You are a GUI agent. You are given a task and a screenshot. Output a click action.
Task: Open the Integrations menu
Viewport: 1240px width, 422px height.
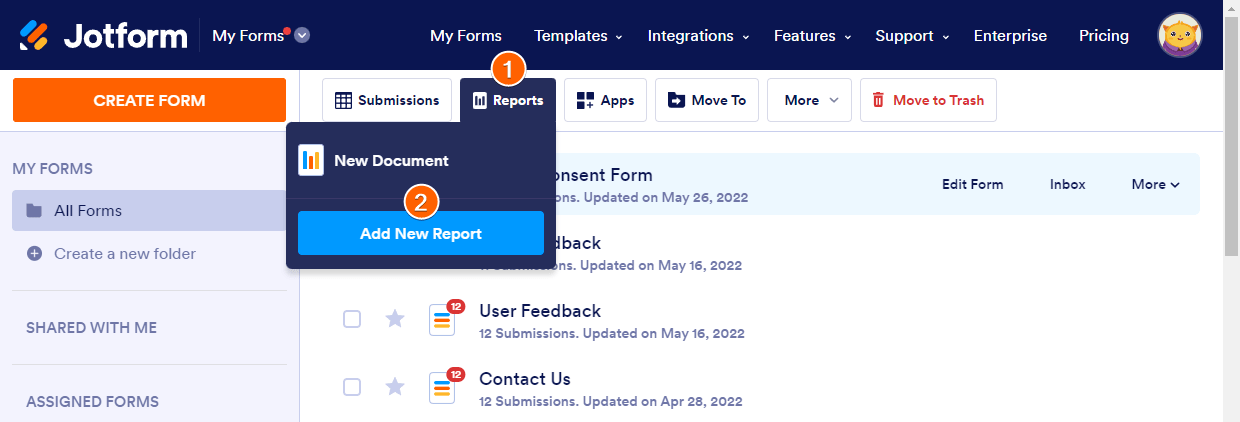click(x=698, y=36)
